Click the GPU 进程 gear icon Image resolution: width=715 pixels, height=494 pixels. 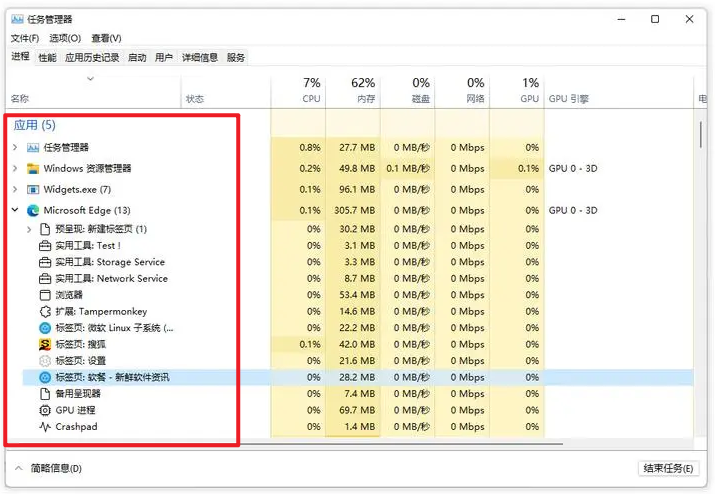coord(45,410)
